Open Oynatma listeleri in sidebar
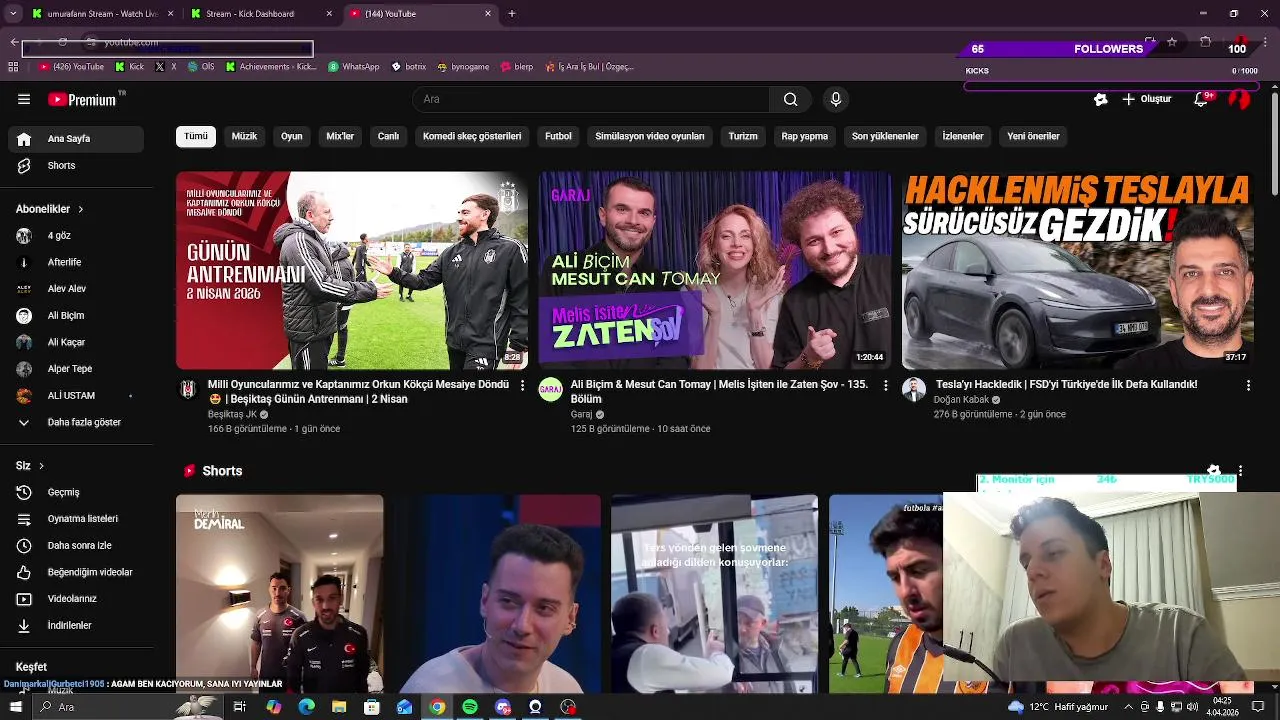 click(76, 519)
